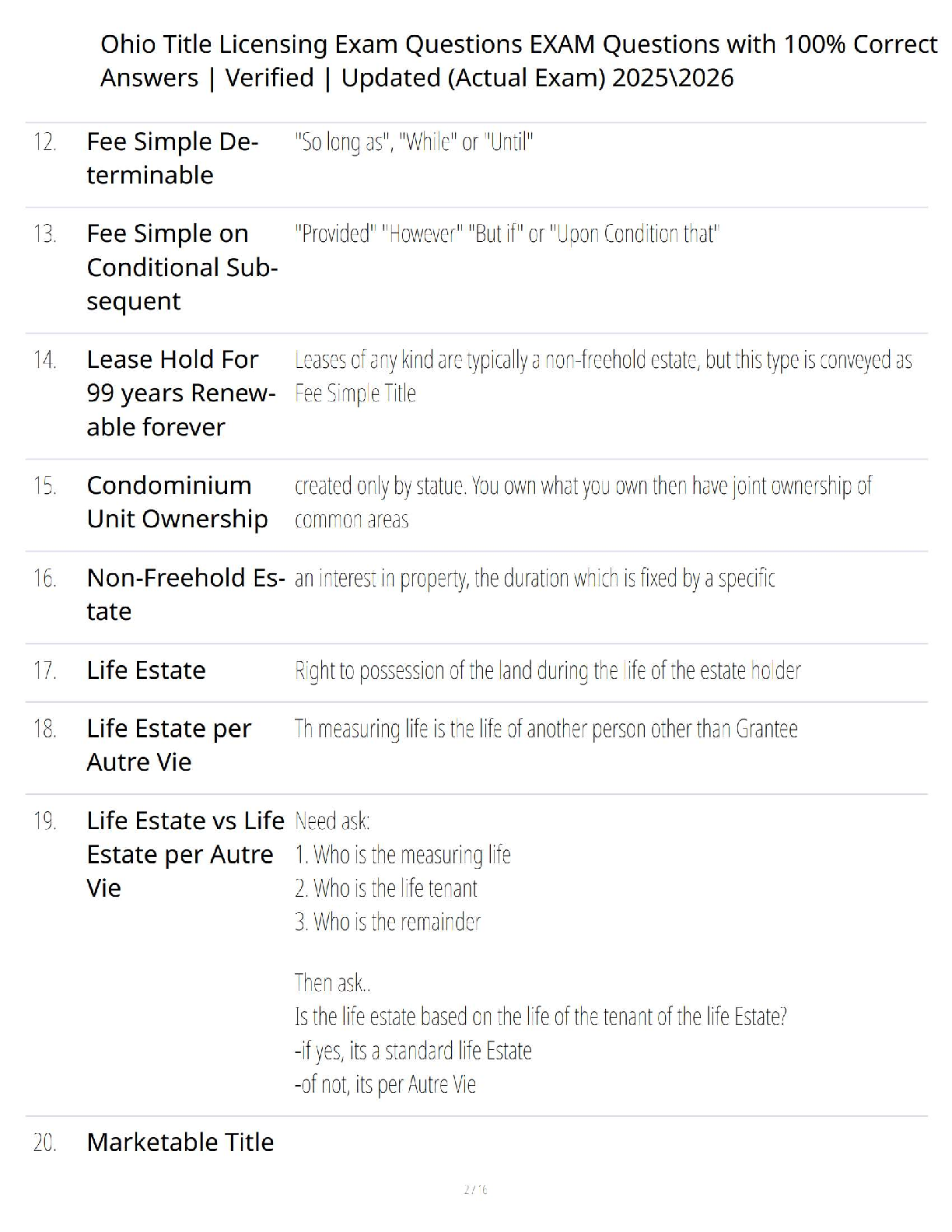
Task: Click the term 'Marketable Title'
Action: click(180, 1142)
